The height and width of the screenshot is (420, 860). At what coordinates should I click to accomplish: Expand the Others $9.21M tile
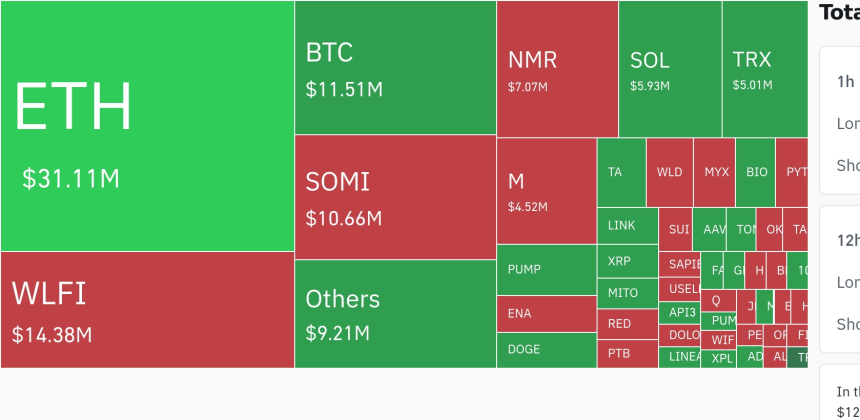coord(395,313)
